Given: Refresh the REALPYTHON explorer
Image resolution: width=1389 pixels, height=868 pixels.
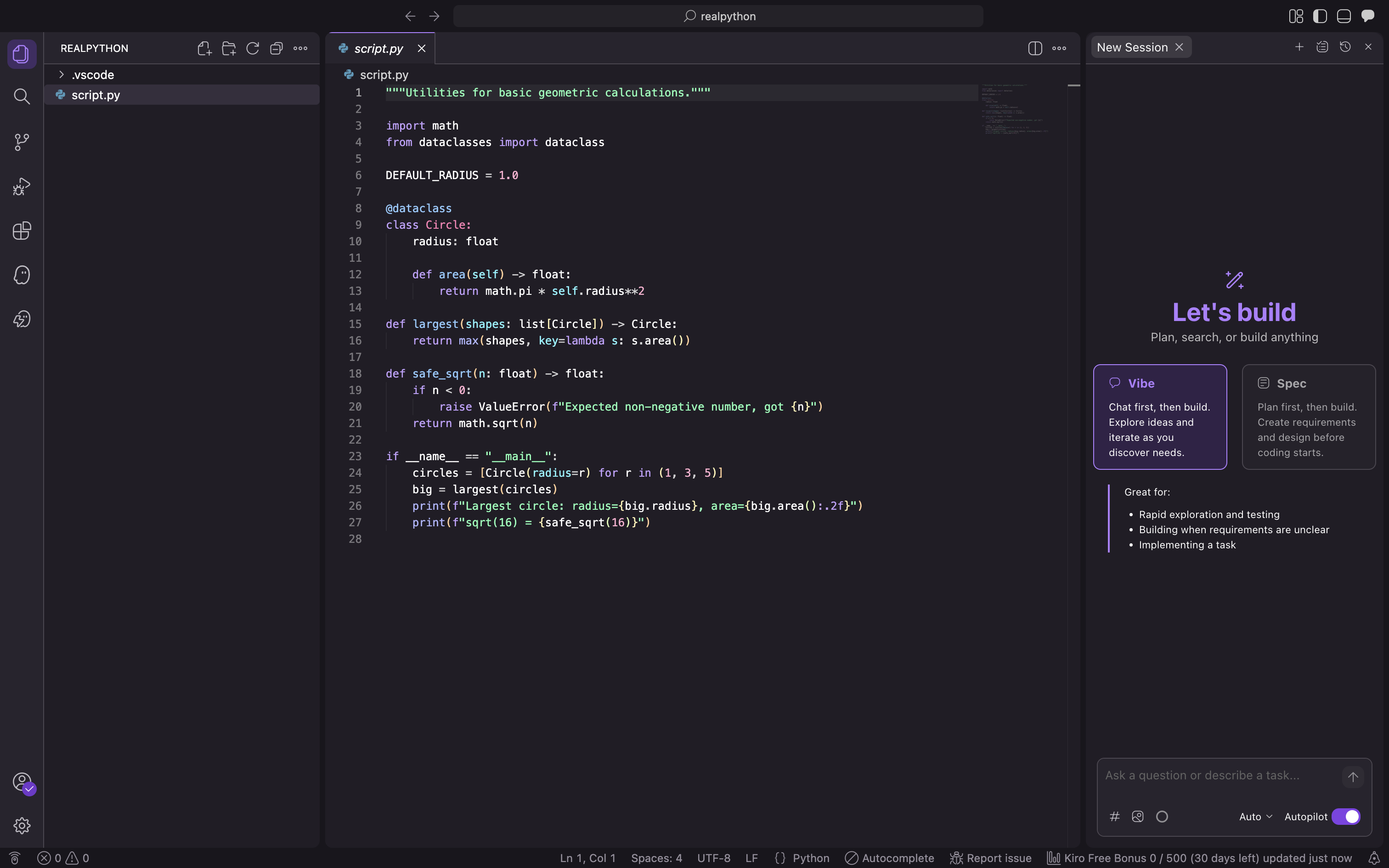Looking at the screenshot, I should pyautogui.click(x=253, y=48).
